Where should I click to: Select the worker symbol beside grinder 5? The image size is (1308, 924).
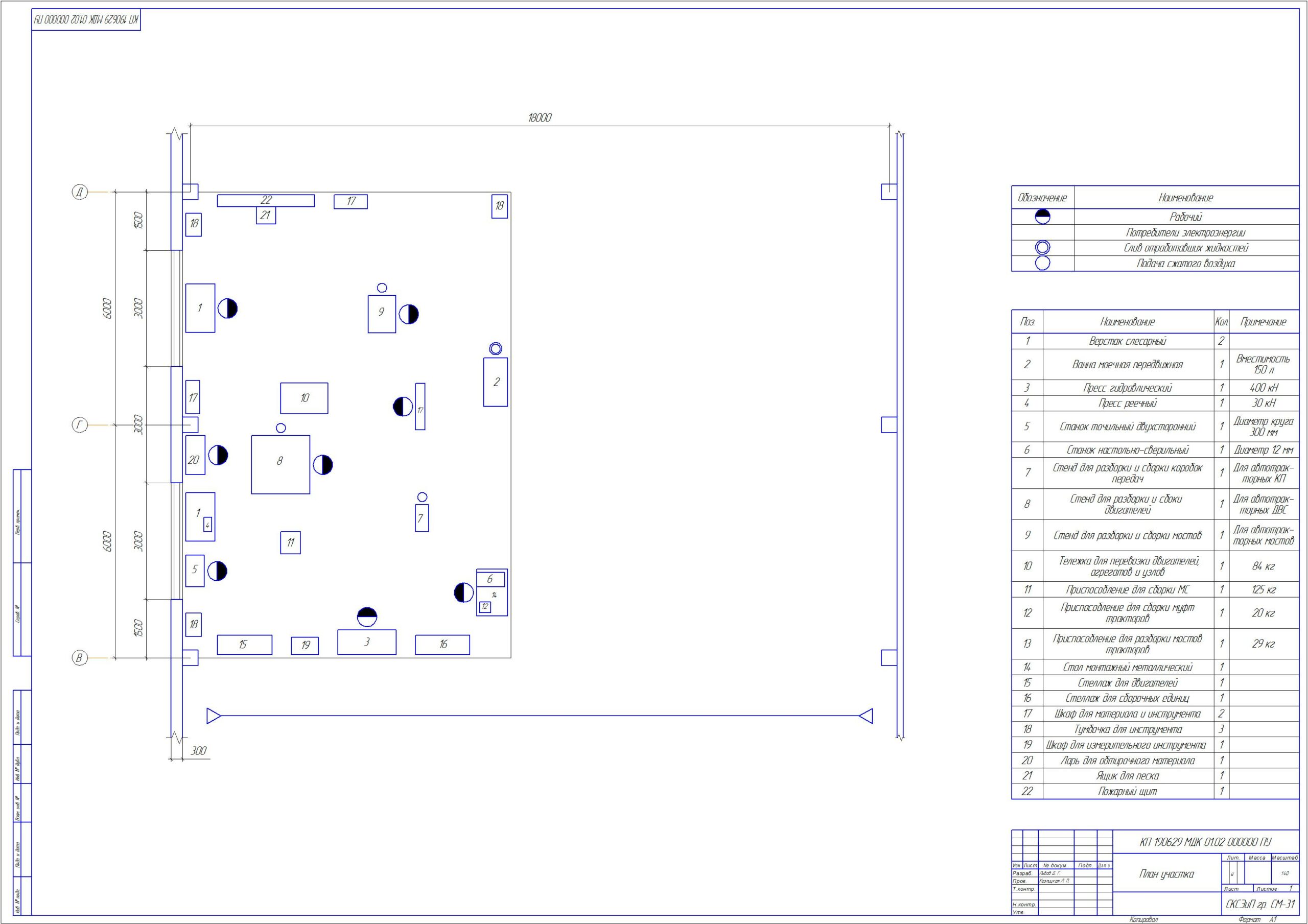pyautogui.click(x=217, y=571)
